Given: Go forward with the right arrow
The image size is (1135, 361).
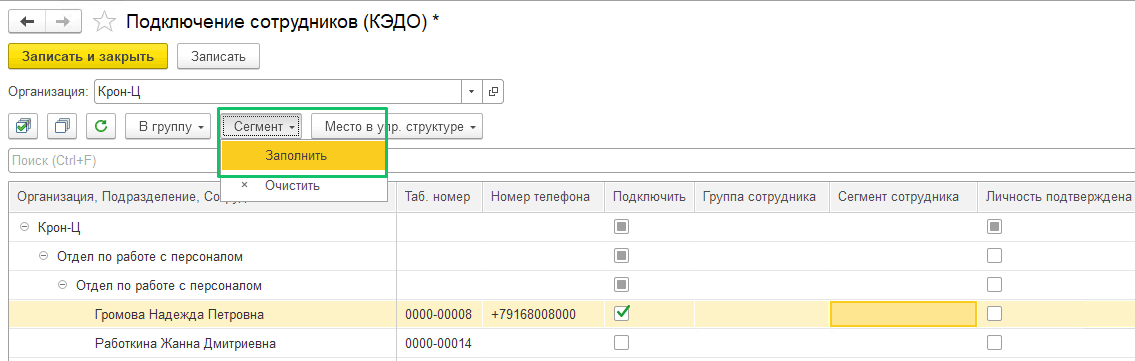Looking at the screenshot, I should pyautogui.click(x=63, y=22).
